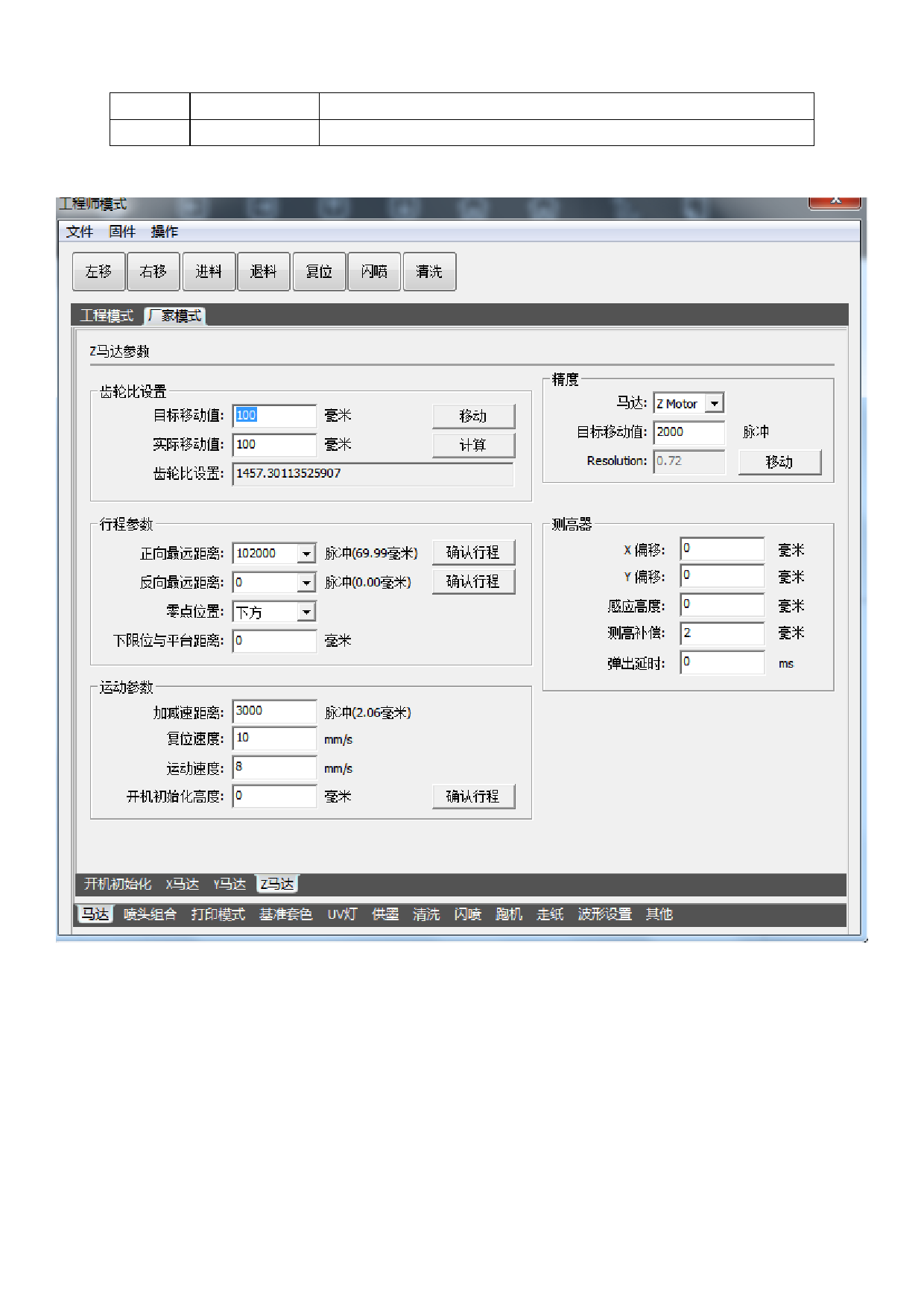
Task: Open the 固件 firmware menu
Action: [122, 232]
